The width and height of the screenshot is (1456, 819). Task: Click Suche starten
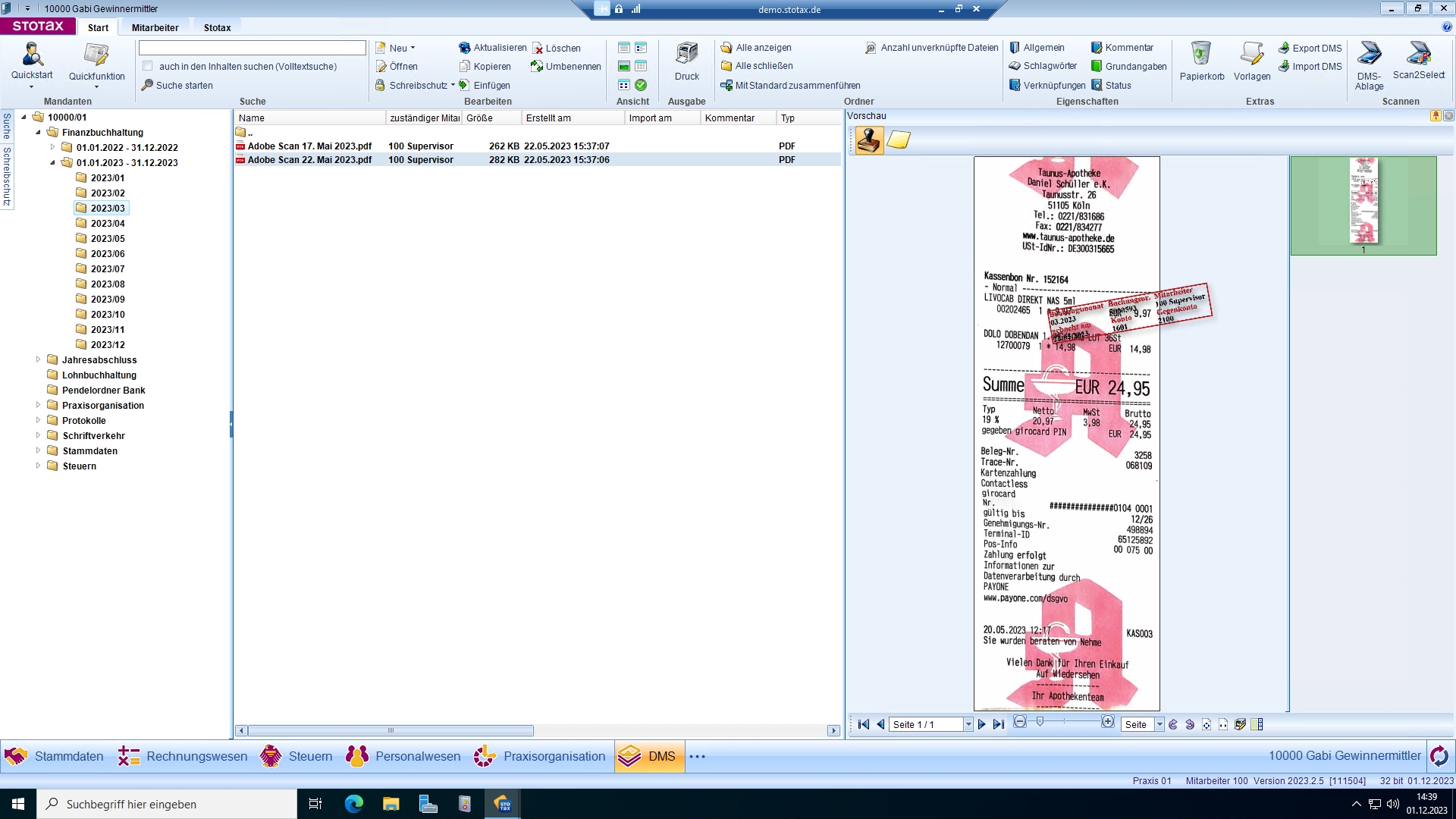(177, 86)
